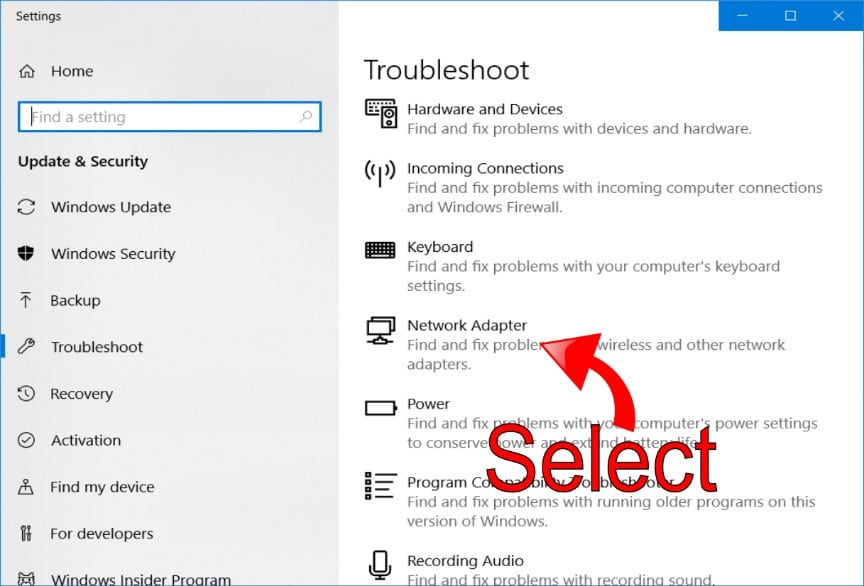Select Recovery in the sidebar
The height and width of the screenshot is (586, 864).
point(81,394)
